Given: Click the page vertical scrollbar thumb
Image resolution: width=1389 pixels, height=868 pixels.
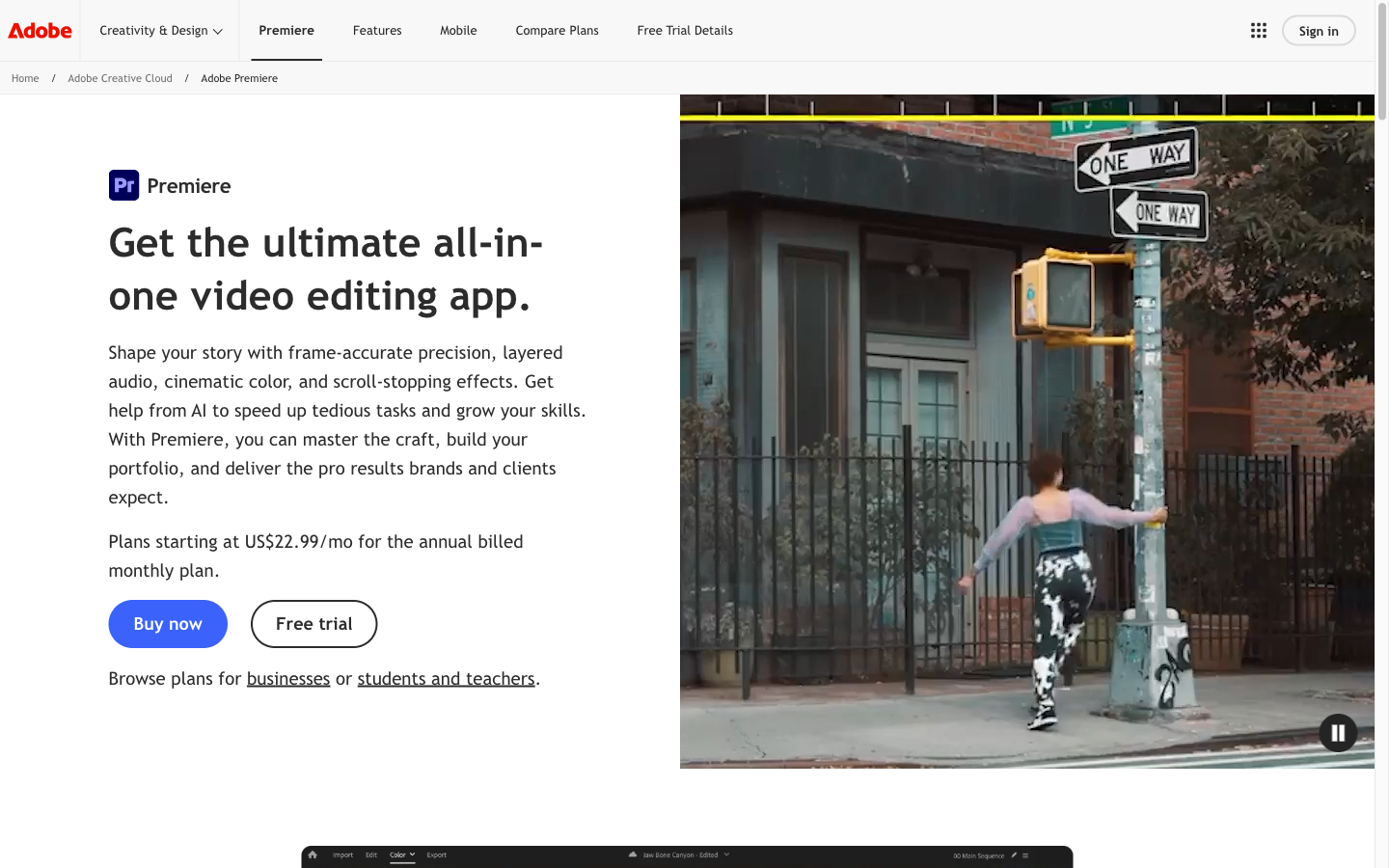Looking at the screenshot, I should (x=1381, y=64).
